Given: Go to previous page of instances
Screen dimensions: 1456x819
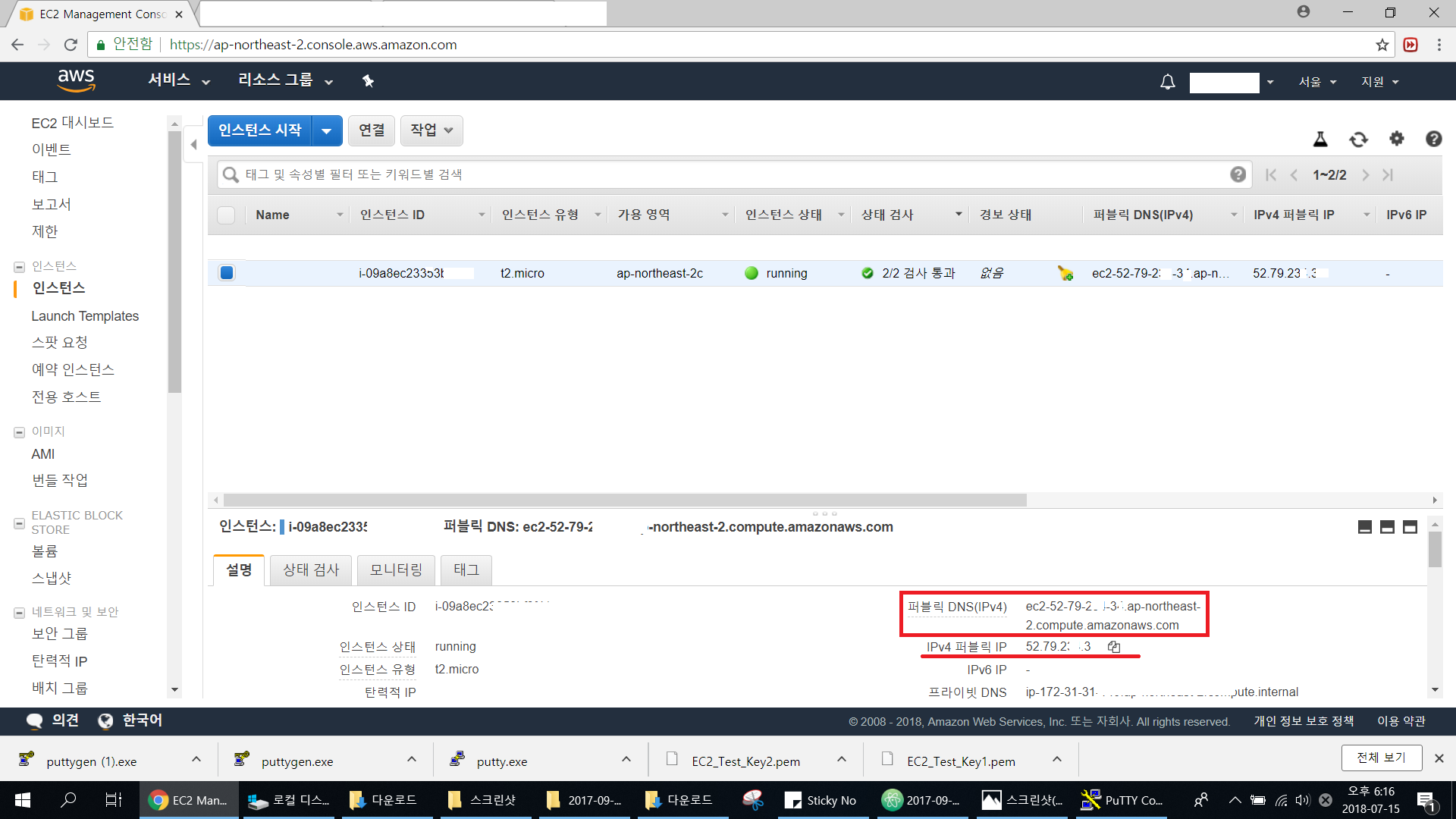Looking at the screenshot, I should (1294, 175).
